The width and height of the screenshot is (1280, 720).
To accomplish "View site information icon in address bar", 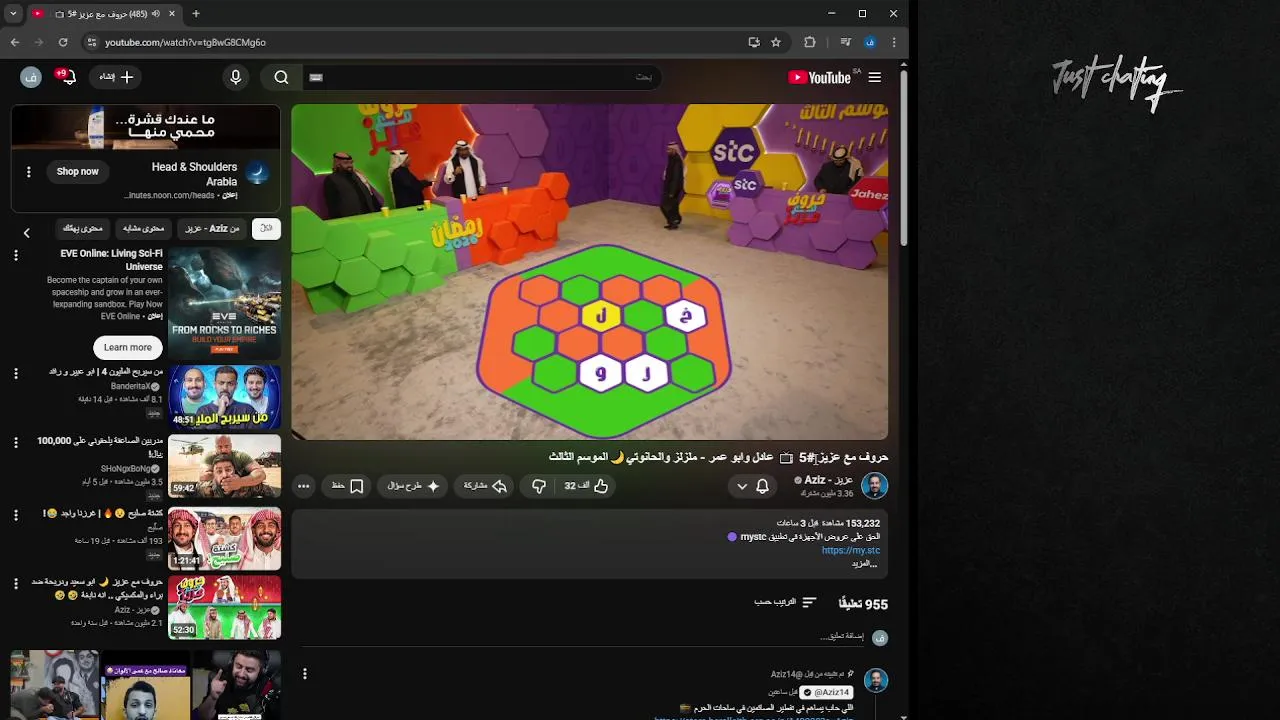I will (x=92, y=42).
